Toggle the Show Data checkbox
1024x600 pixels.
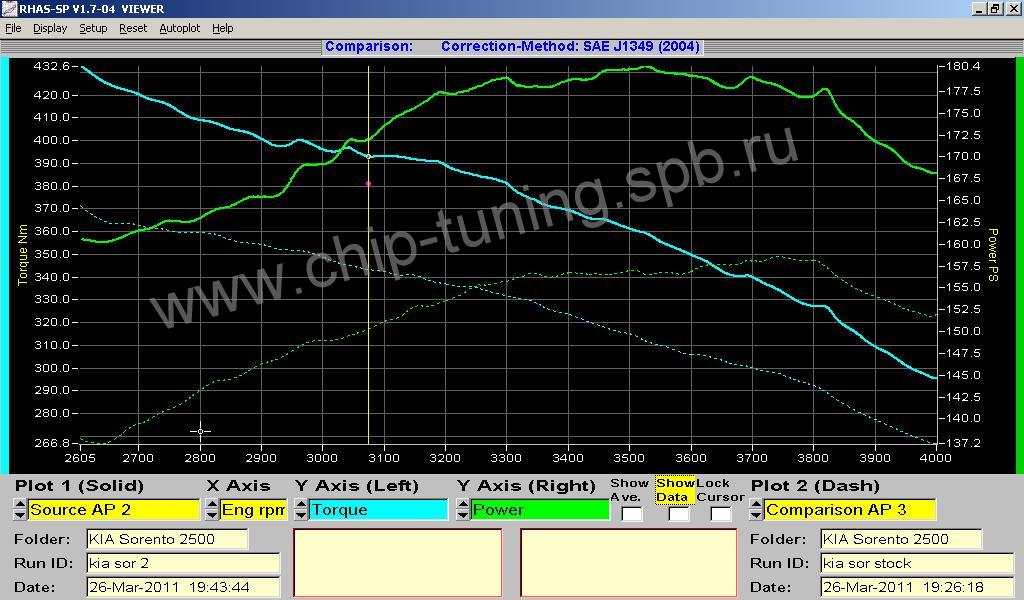678,514
